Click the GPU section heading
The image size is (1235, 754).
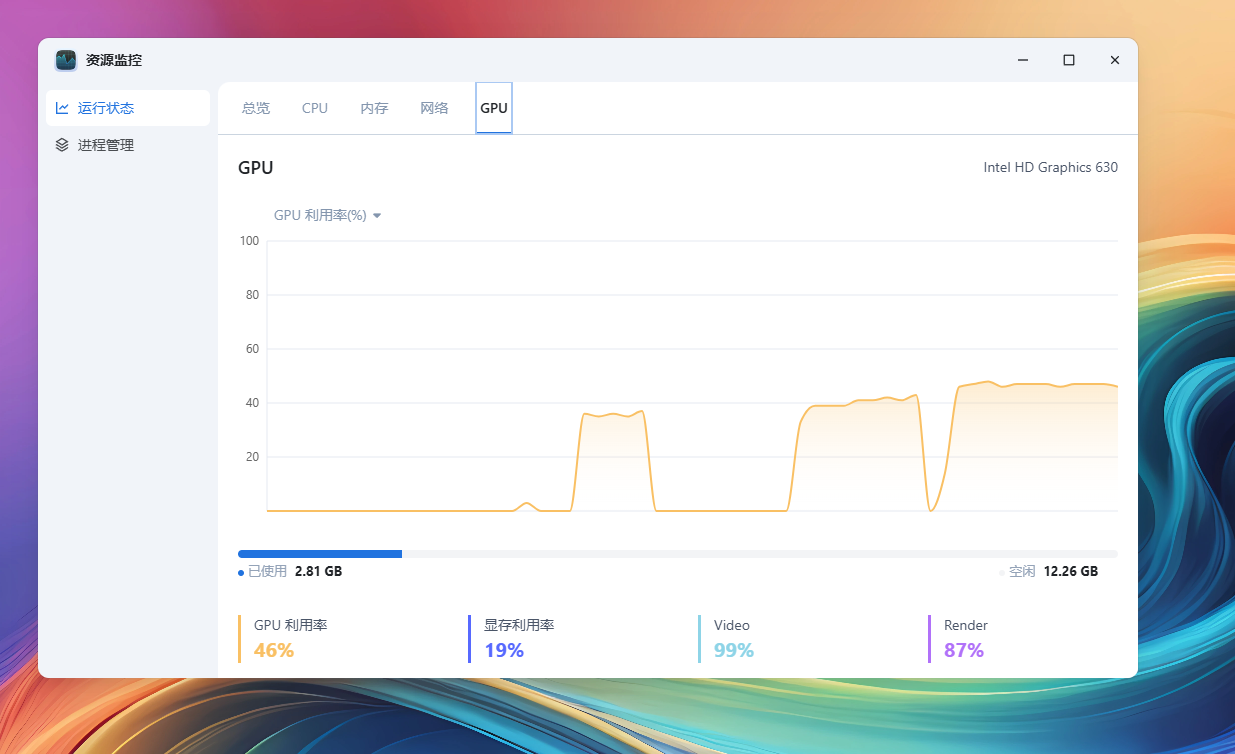point(256,168)
